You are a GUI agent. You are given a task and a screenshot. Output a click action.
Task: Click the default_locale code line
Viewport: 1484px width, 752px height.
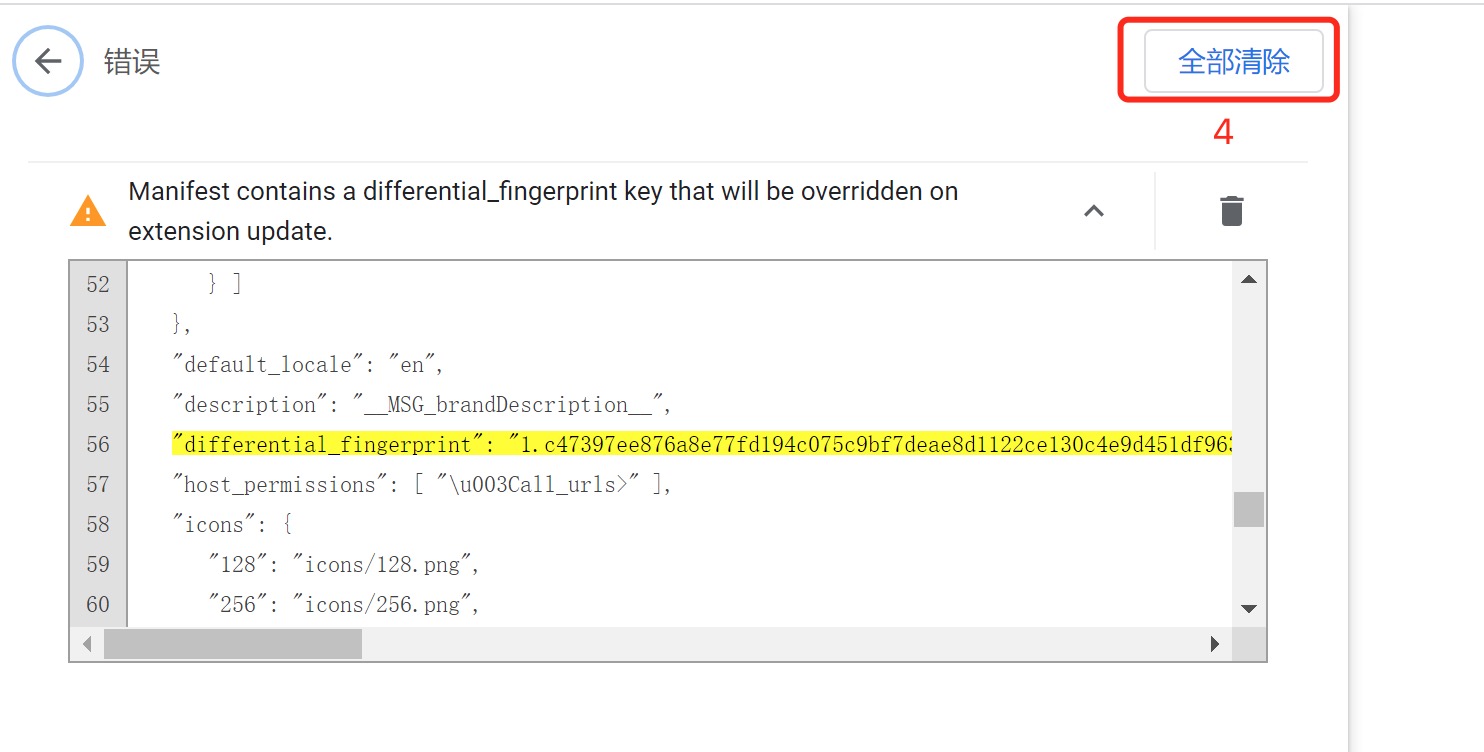pyautogui.click(x=308, y=364)
